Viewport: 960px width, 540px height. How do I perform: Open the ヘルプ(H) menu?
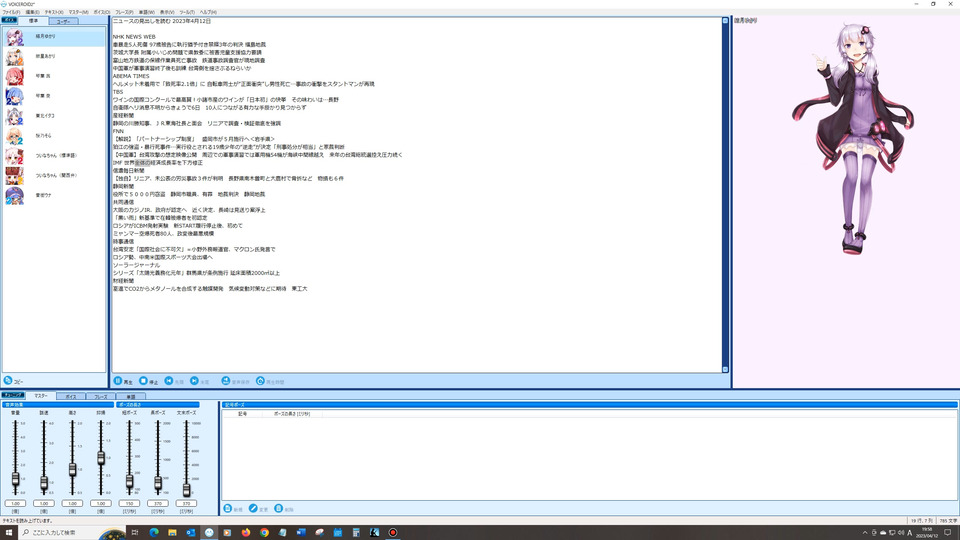point(208,12)
